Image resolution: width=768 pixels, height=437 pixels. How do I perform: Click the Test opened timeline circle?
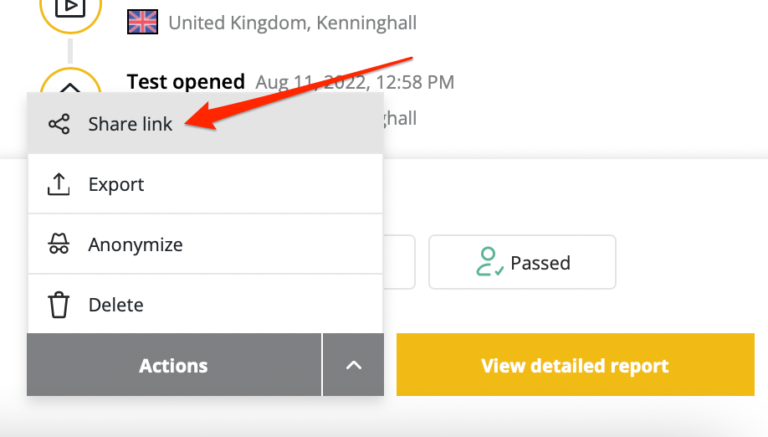point(70,81)
